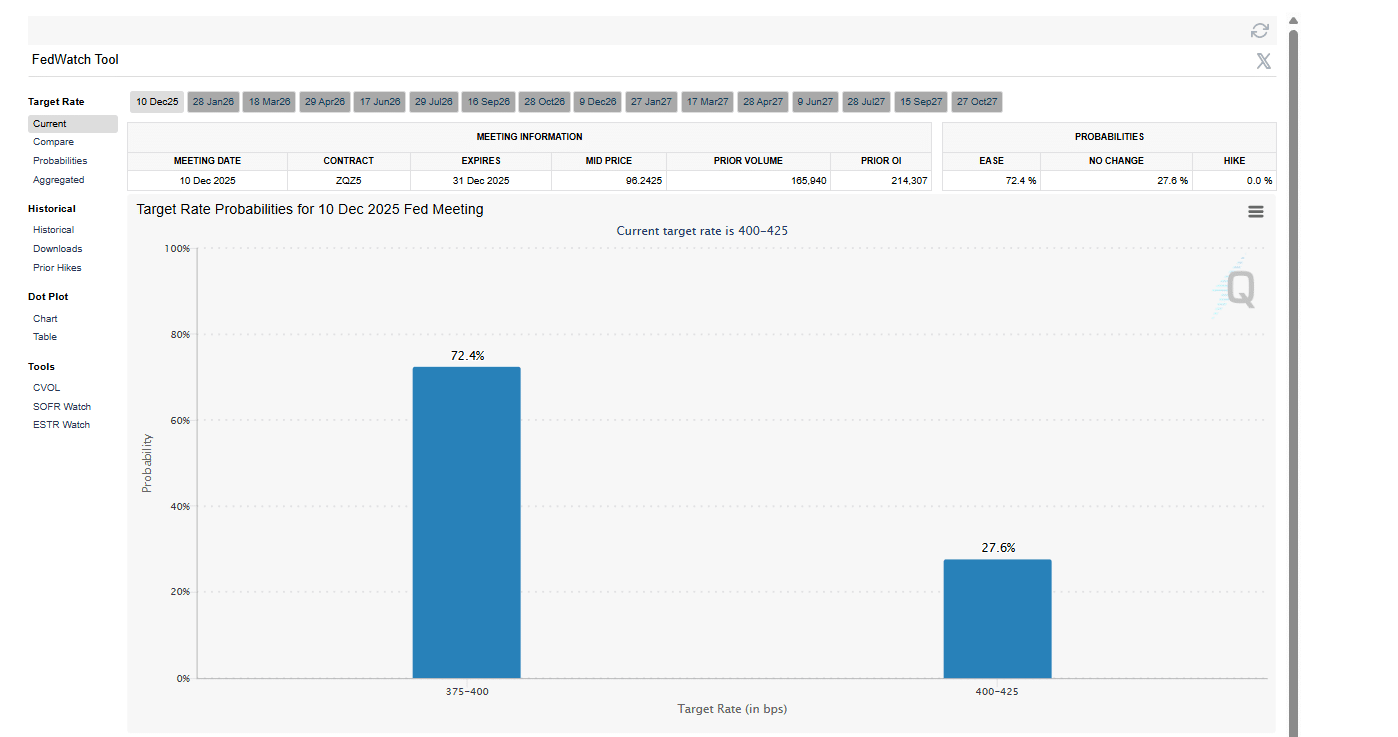The height and width of the screenshot is (737, 1398).
Task: Click the vertical page scrollbar
Action: coord(1293,380)
